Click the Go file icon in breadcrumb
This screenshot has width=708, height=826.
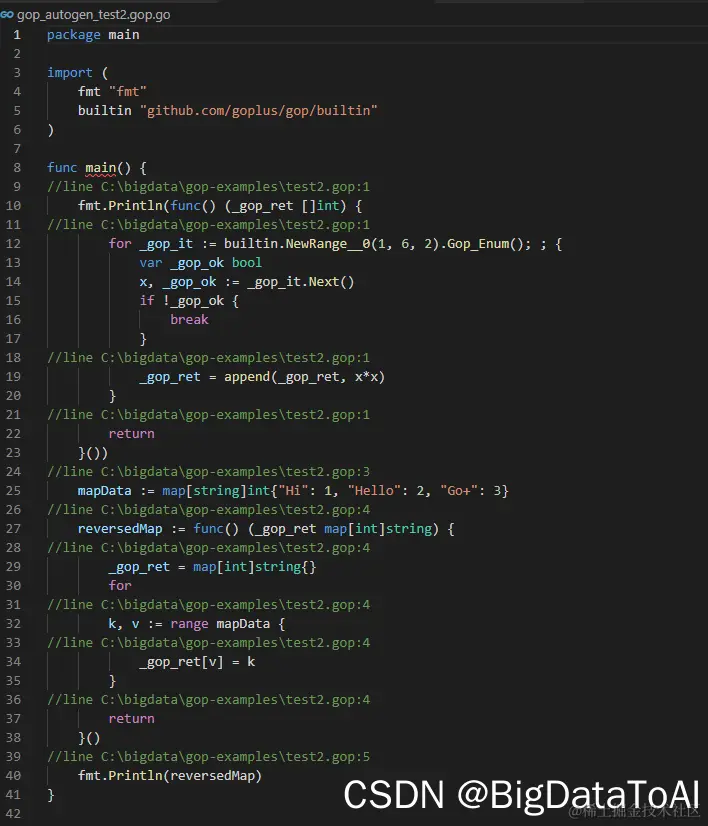point(7,15)
